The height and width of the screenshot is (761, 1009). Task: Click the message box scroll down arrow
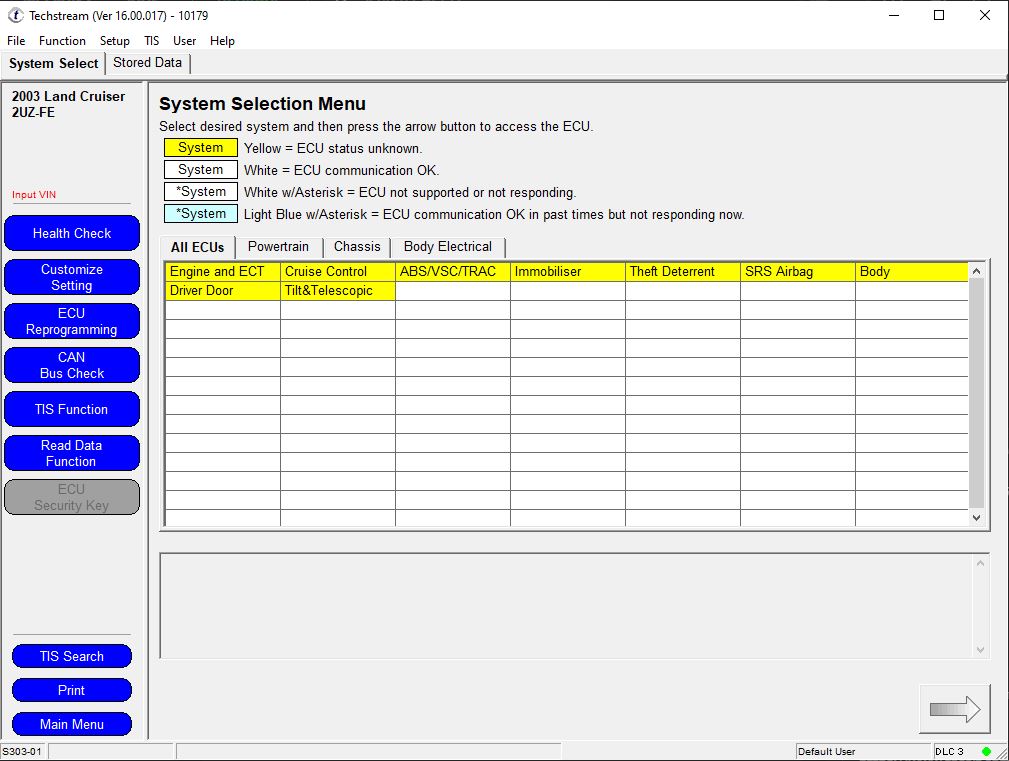981,650
